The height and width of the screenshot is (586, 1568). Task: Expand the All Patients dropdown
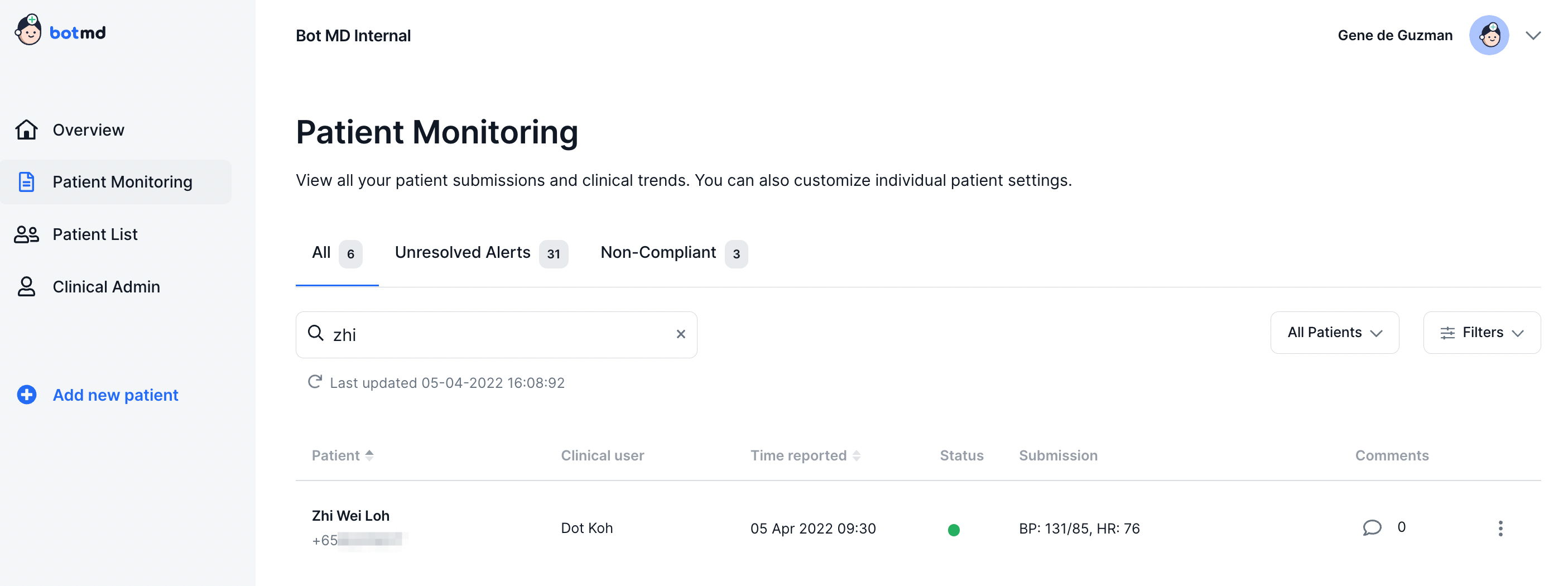click(x=1334, y=333)
